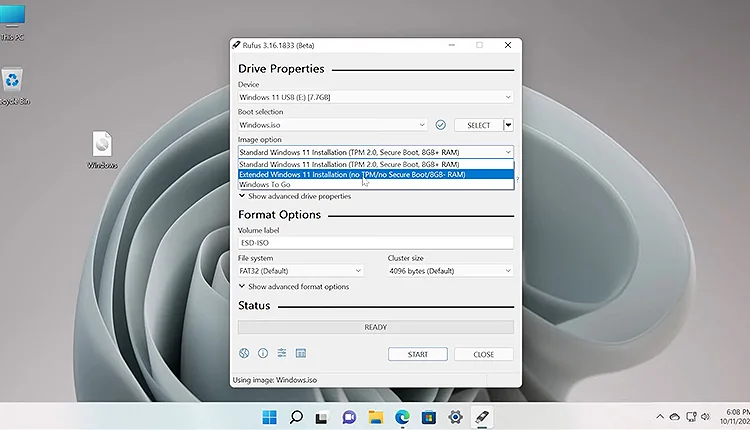Image resolution: width=750 pixels, height=430 pixels.
Task: Choose Windows To Go option
Action: (x=376, y=184)
